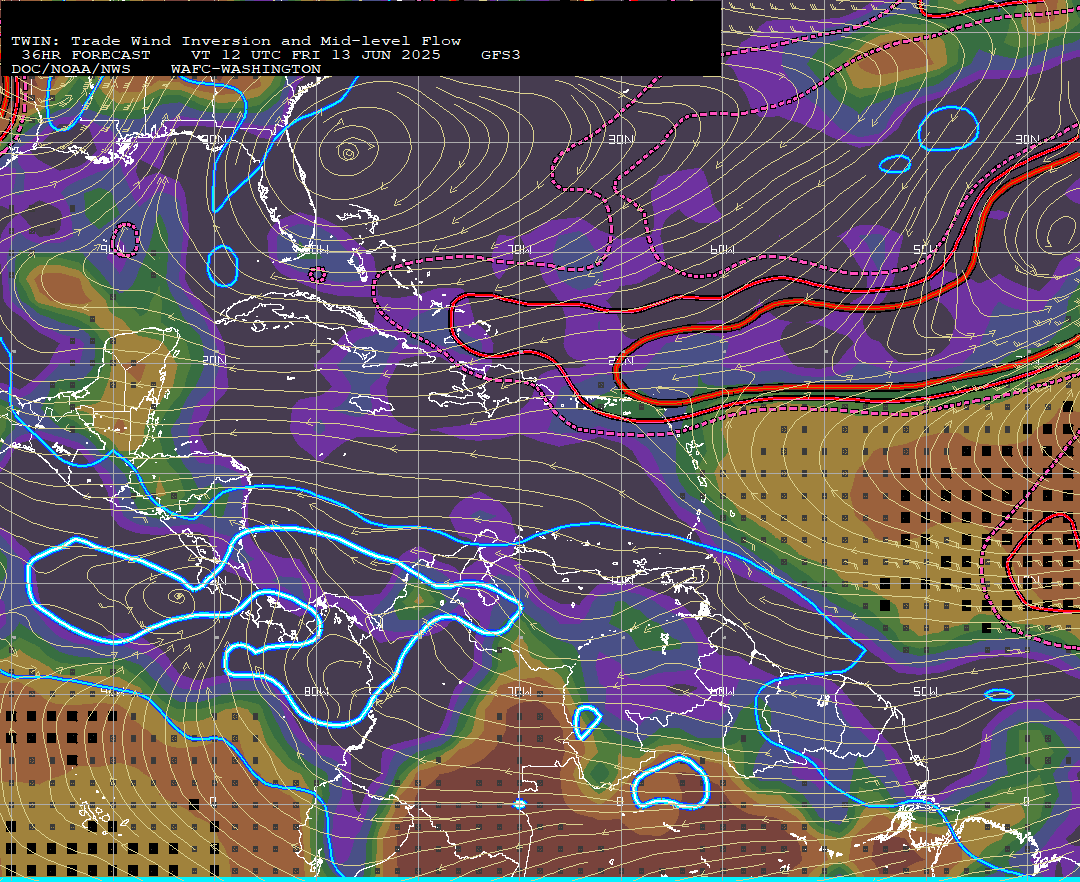Image resolution: width=1080 pixels, height=882 pixels.
Task: Click the lower '60W' longitude label over northern Brazil
Action: click(722, 691)
